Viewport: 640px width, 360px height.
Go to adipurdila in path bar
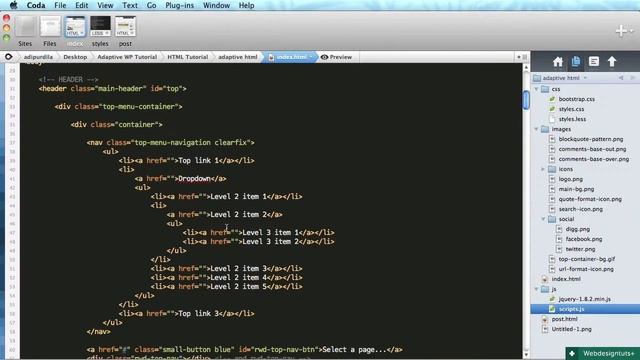coord(38,57)
